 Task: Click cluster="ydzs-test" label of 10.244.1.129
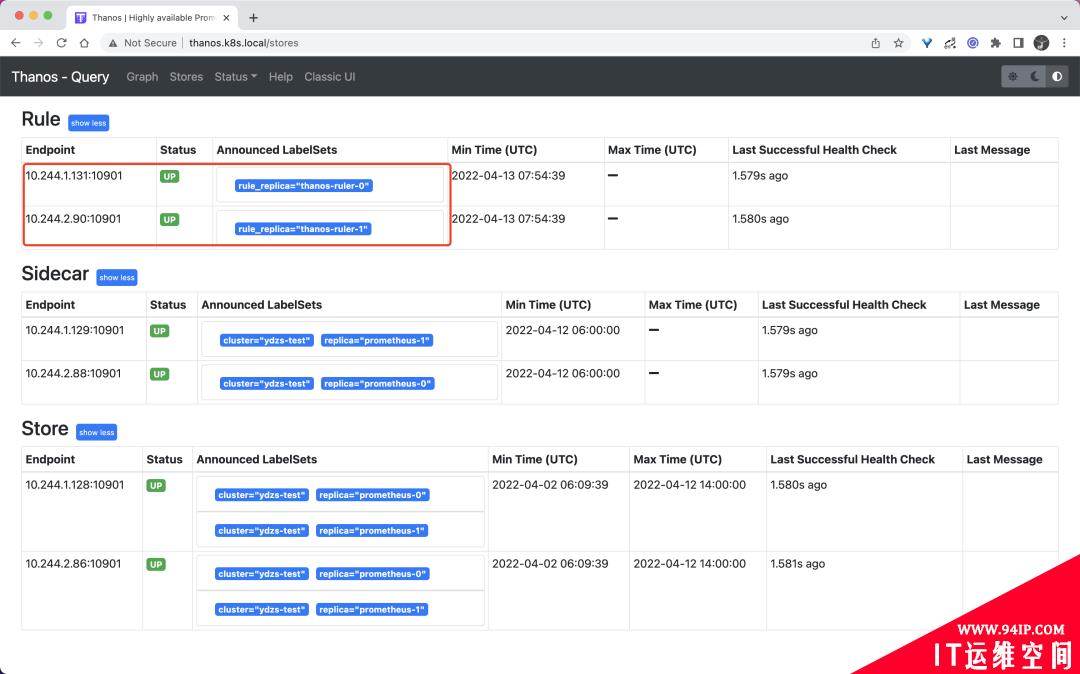267,341
